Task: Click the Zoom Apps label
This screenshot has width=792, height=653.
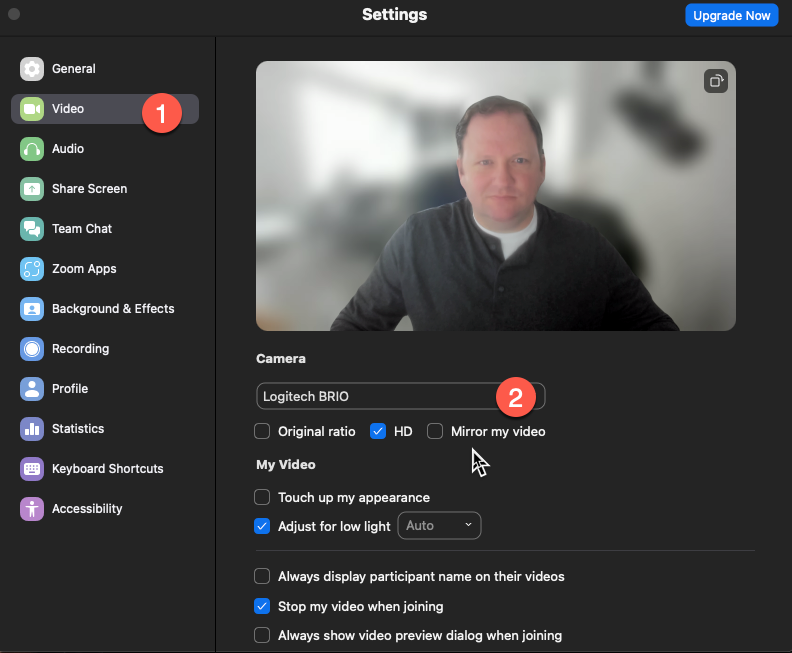Action: point(84,269)
